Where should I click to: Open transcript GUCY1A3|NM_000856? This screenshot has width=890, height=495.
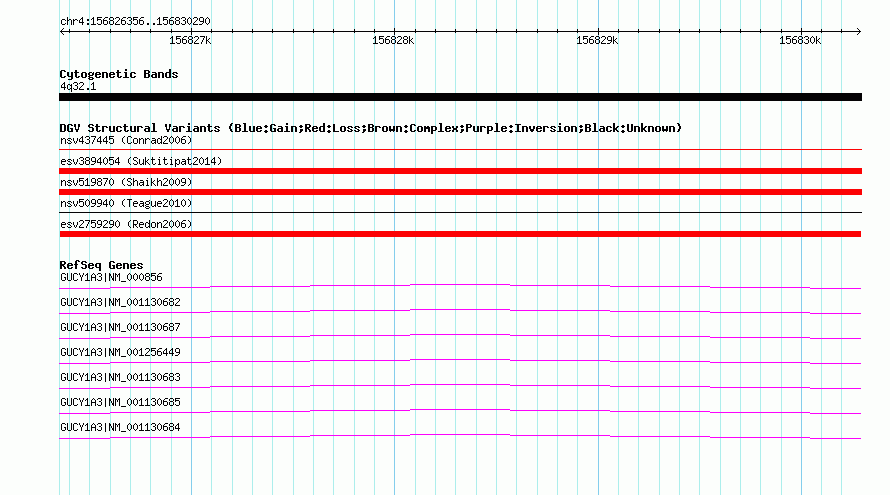pyautogui.click(x=111, y=278)
